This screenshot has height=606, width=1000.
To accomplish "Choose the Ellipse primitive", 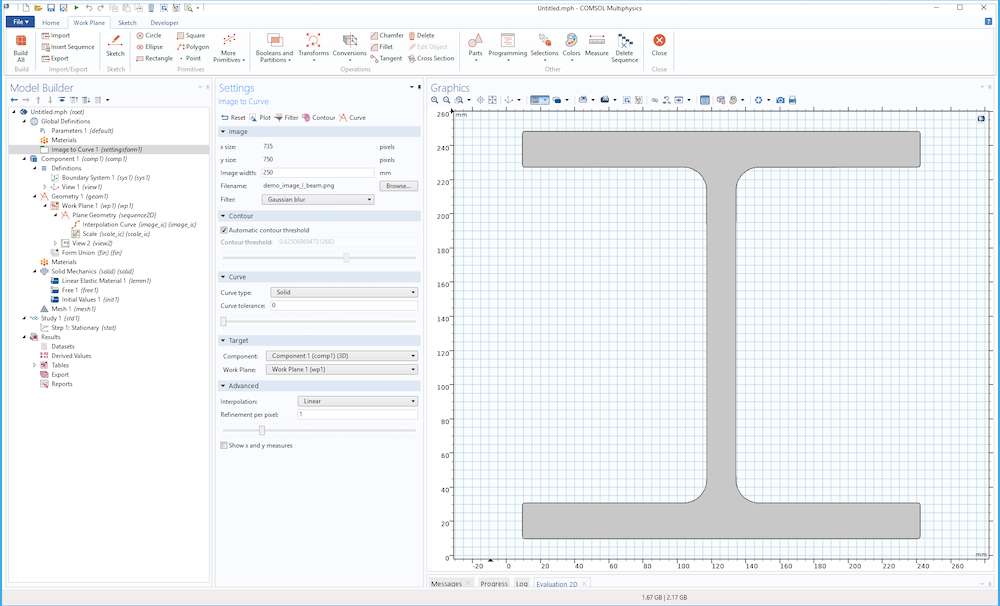I will [149, 47].
